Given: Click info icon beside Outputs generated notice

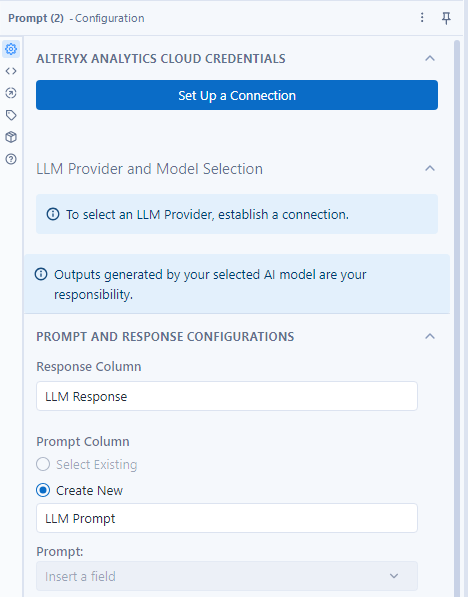Looking at the screenshot, I should point(41,274).
